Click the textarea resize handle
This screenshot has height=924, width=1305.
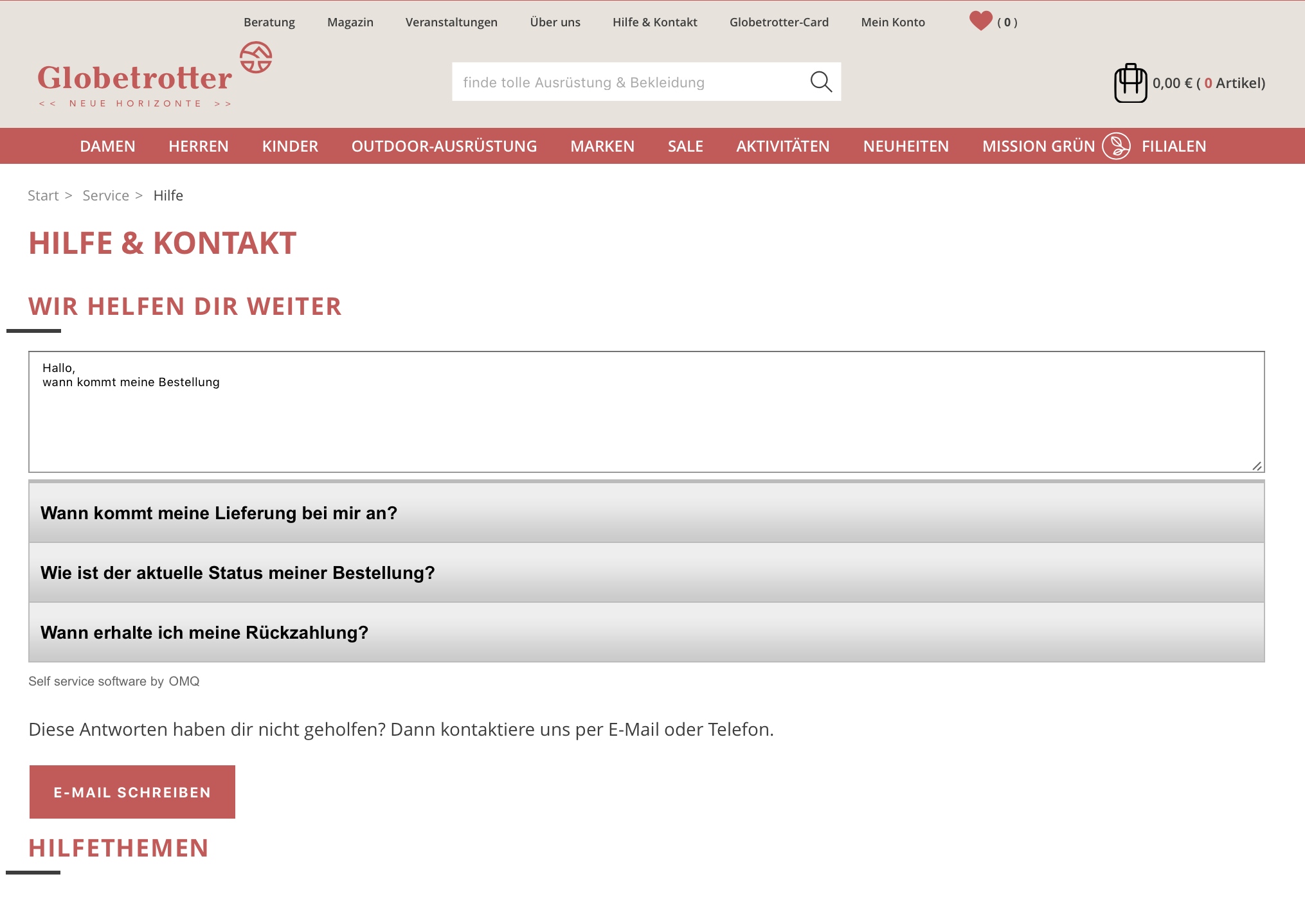click(x=1257, y=466)
